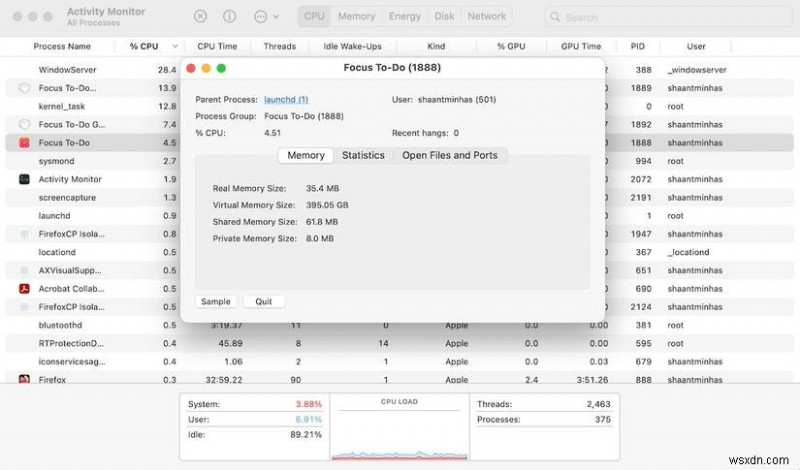Click the Private Memory Size value 8.0 MB
The image size is (800, 470).
(320, 238)
